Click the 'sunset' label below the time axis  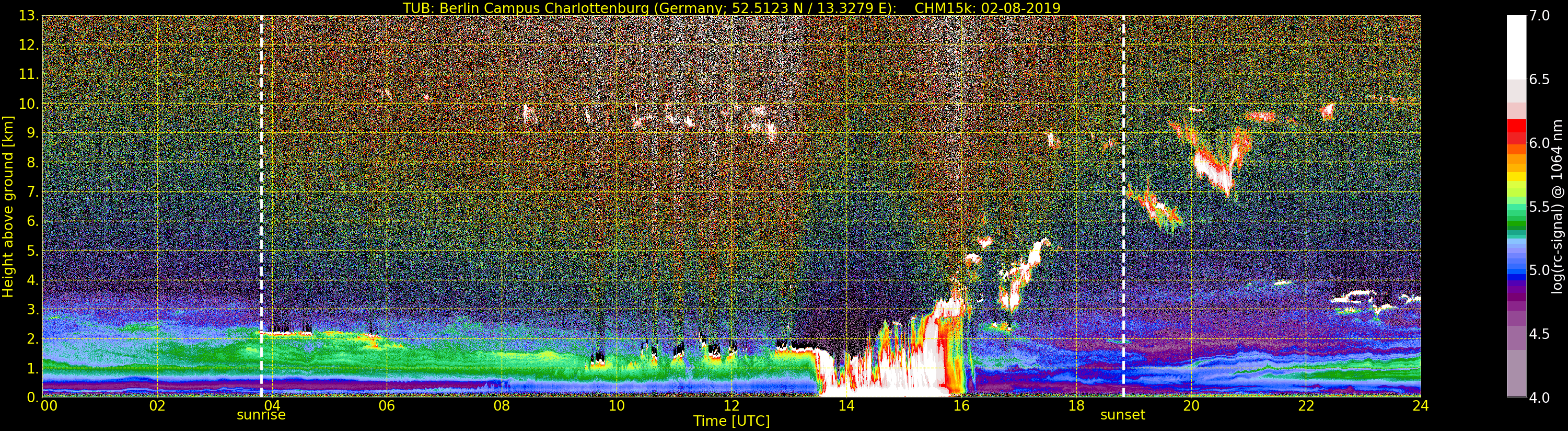[x=1123, y=415]
